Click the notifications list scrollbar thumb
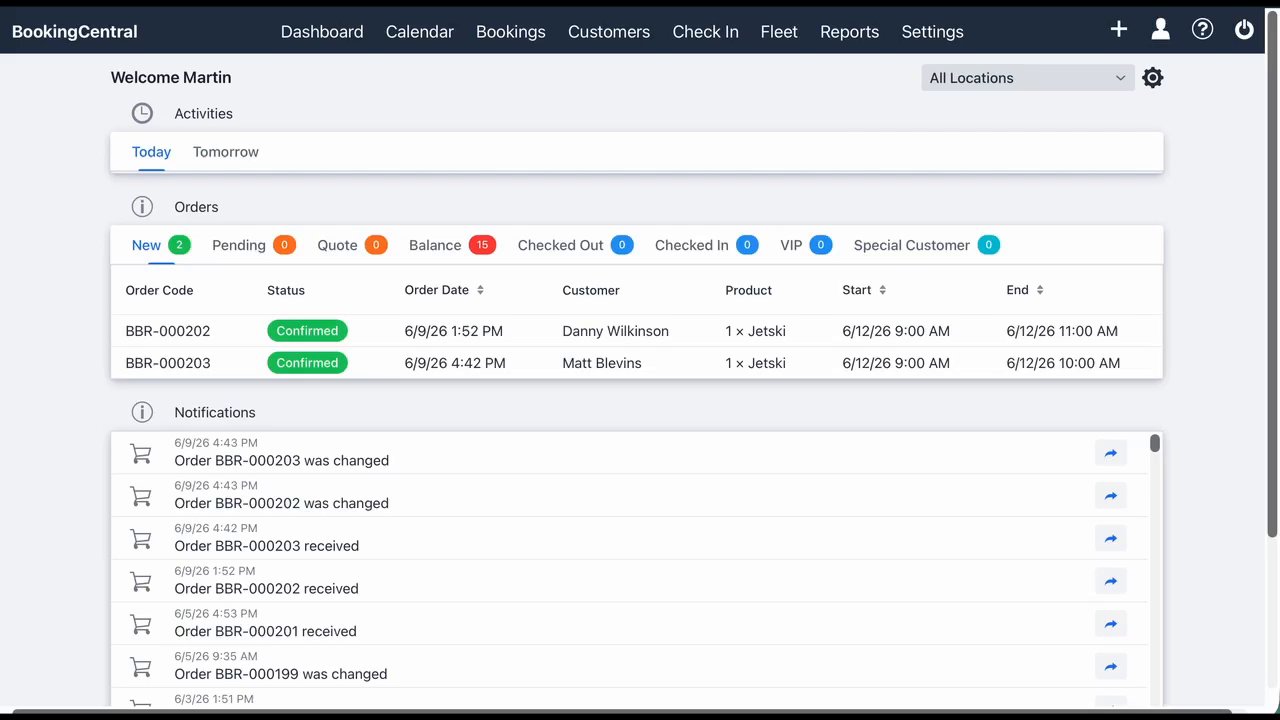Image resolution: width=1280 pixels, height=720 pixels. (x=1155, y=443)
